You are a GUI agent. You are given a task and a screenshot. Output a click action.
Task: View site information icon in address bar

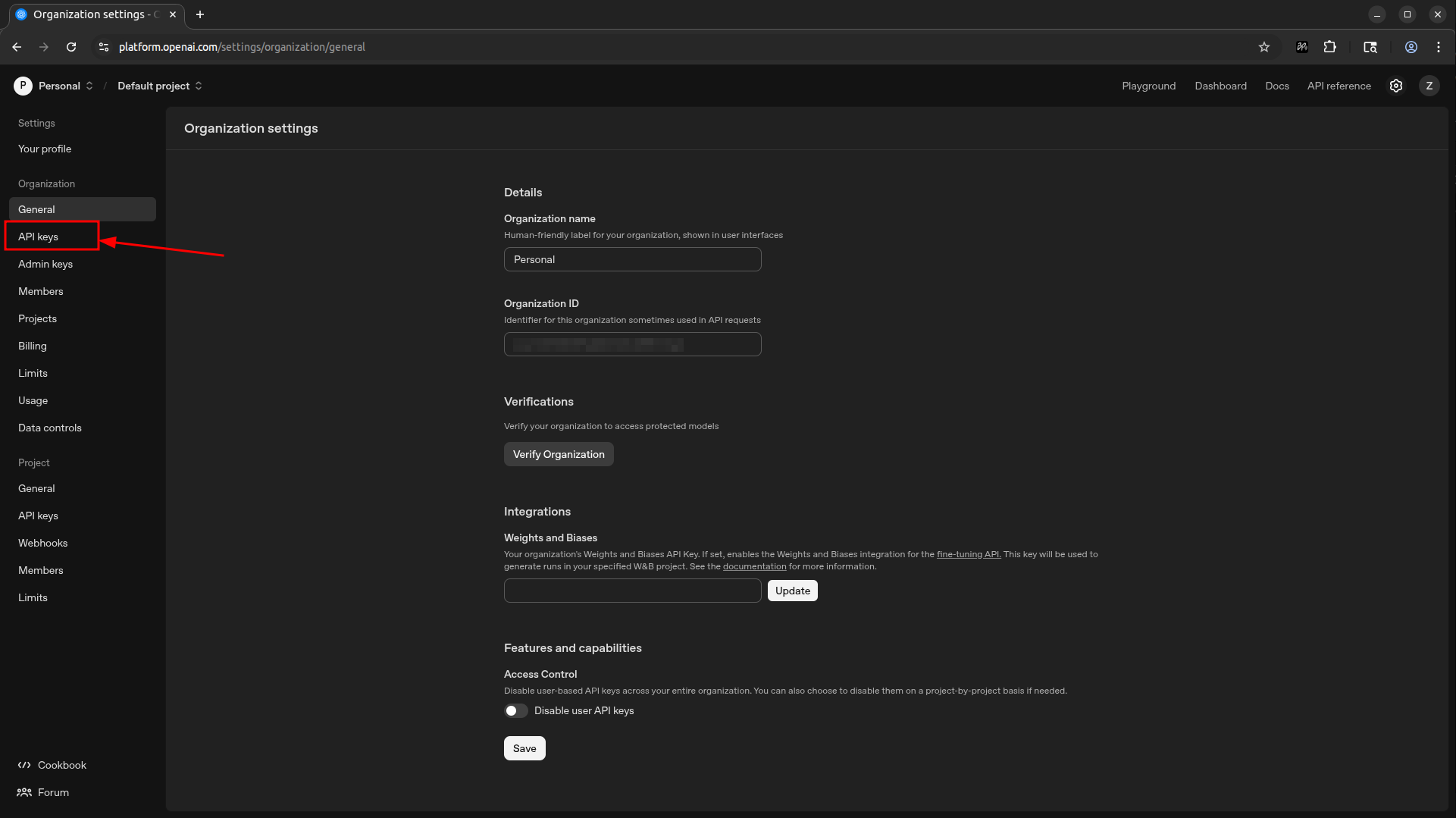104,47
